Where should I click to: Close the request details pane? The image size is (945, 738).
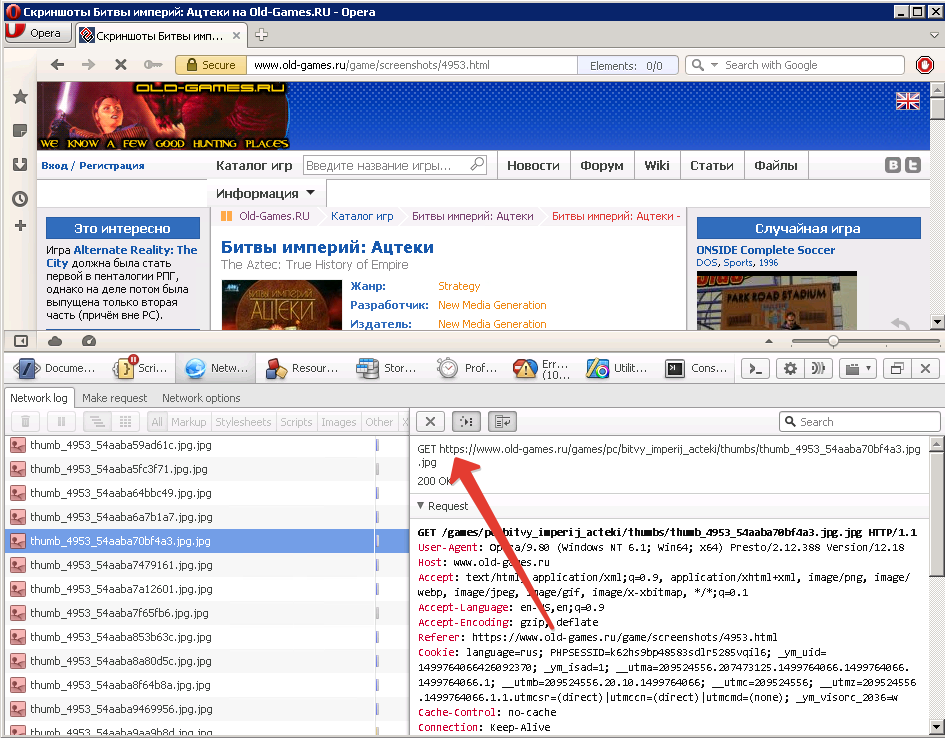point(429,422)
